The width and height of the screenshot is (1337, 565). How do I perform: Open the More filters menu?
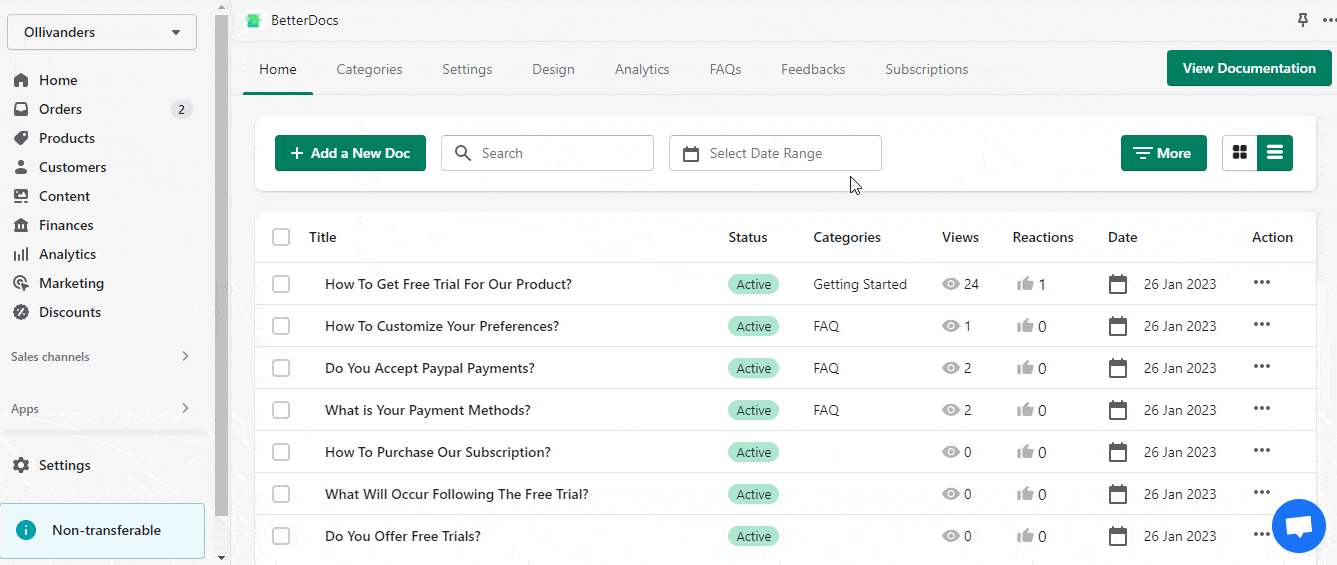pos(1164,153)
